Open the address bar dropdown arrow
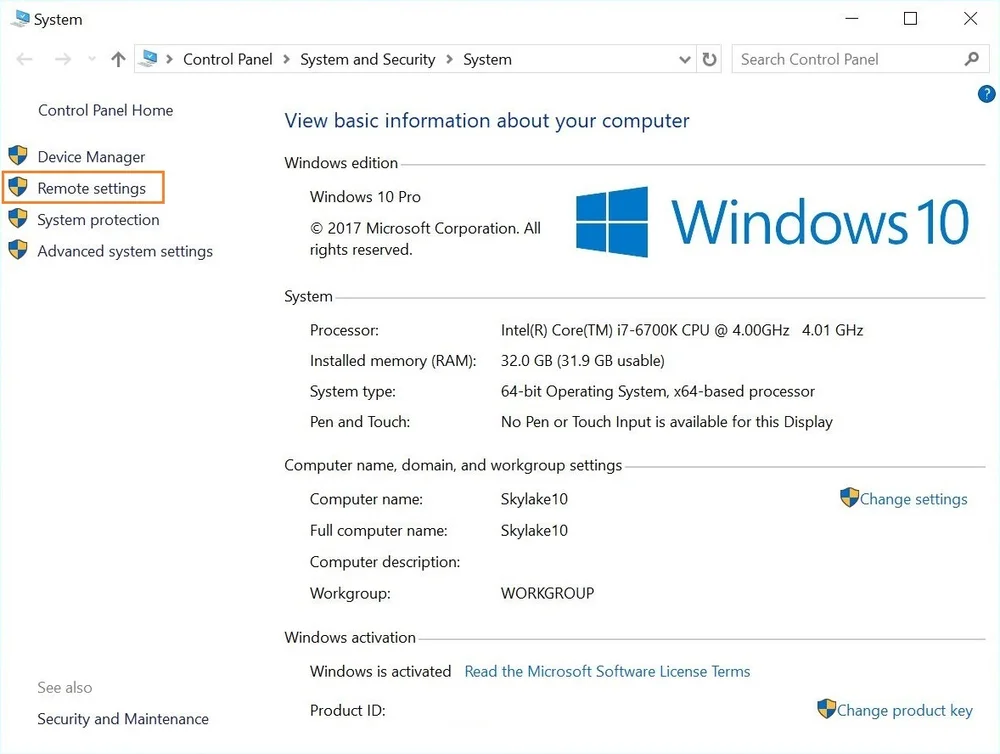Screen dimensions: 1000x754 click(x=684, y=59)
